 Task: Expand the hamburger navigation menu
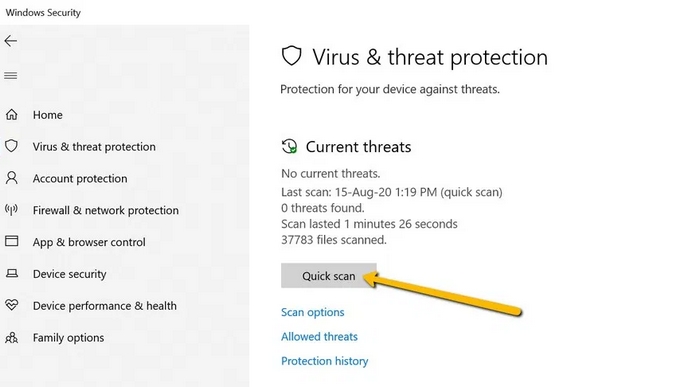[x=11, y=76]
